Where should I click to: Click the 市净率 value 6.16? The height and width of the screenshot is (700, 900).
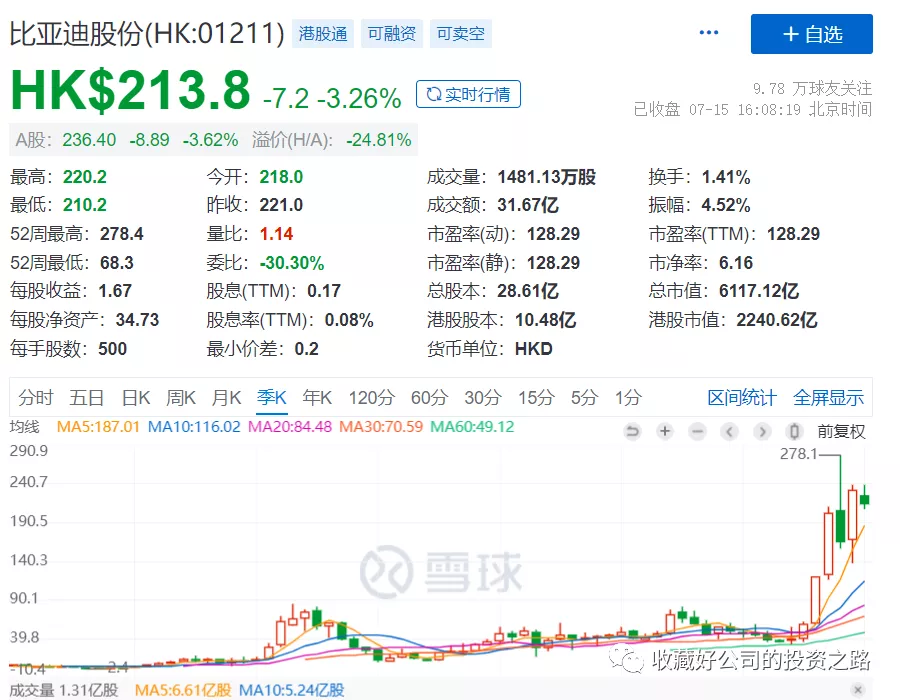736,263
